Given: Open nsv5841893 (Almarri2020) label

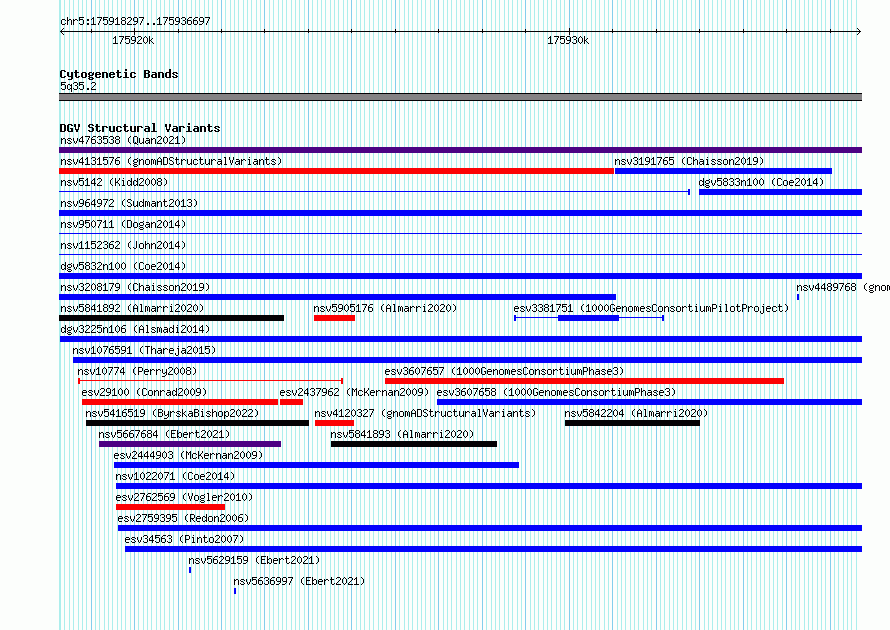Looking at the screenshot, I should pyautogui.click(x=402, y=434).
